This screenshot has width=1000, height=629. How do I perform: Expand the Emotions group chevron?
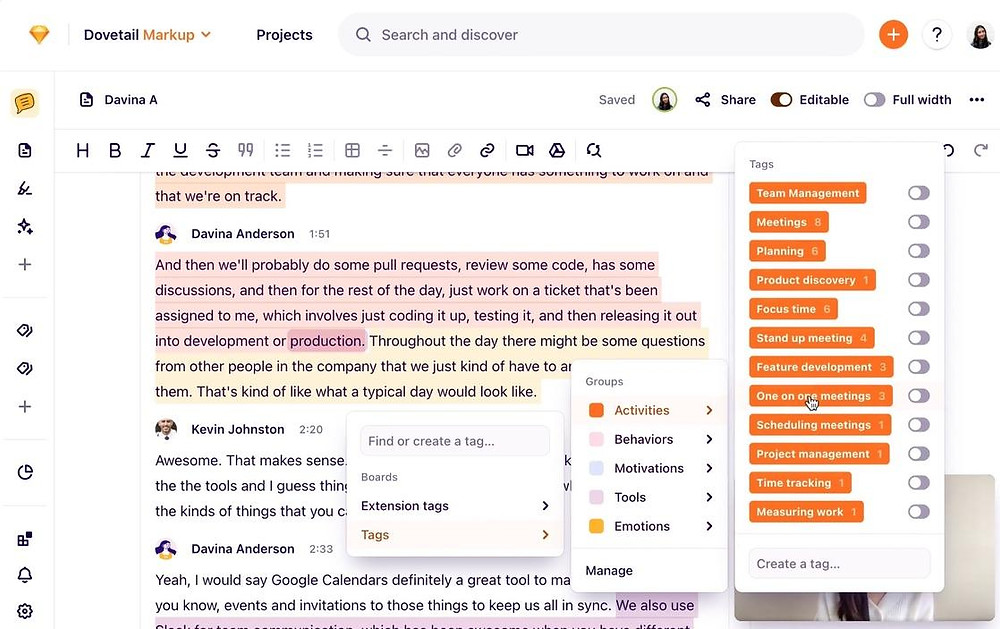(709, 526)
